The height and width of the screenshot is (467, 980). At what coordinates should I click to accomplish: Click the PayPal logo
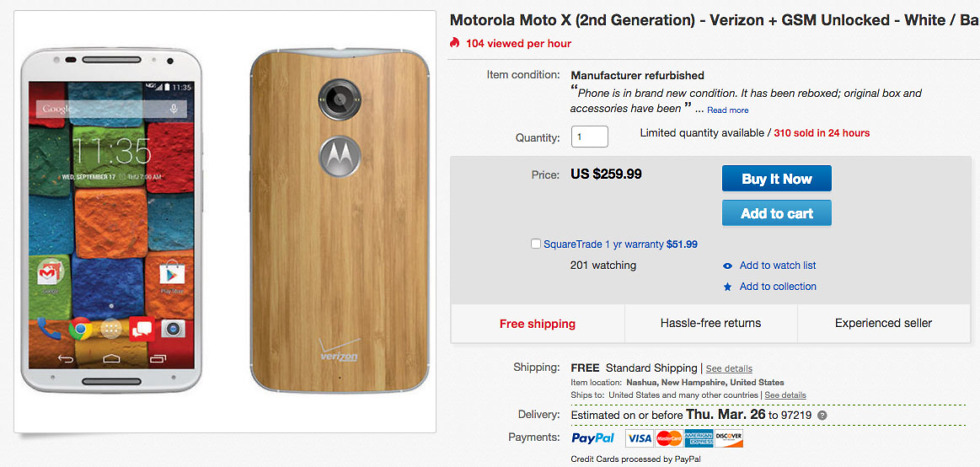[592, 438]
